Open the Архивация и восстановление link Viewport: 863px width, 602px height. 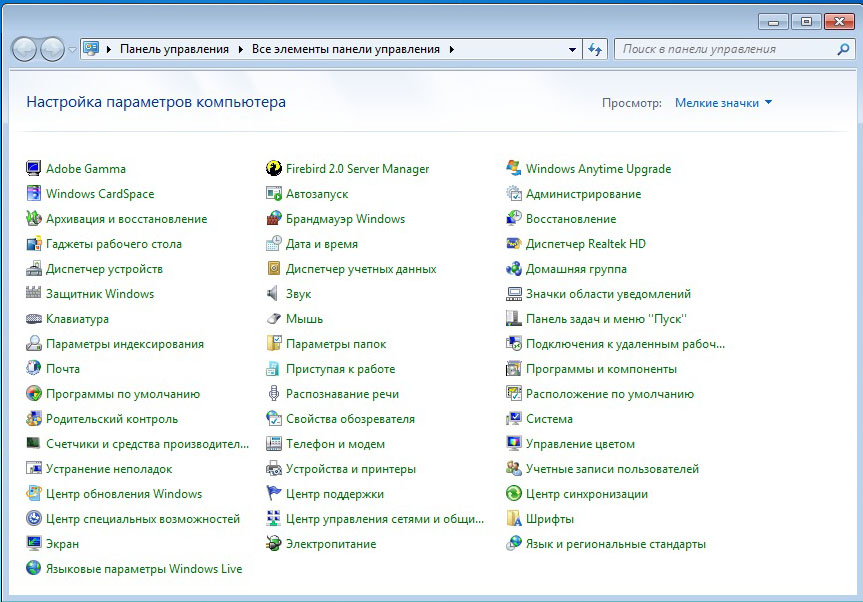point(127,218)
